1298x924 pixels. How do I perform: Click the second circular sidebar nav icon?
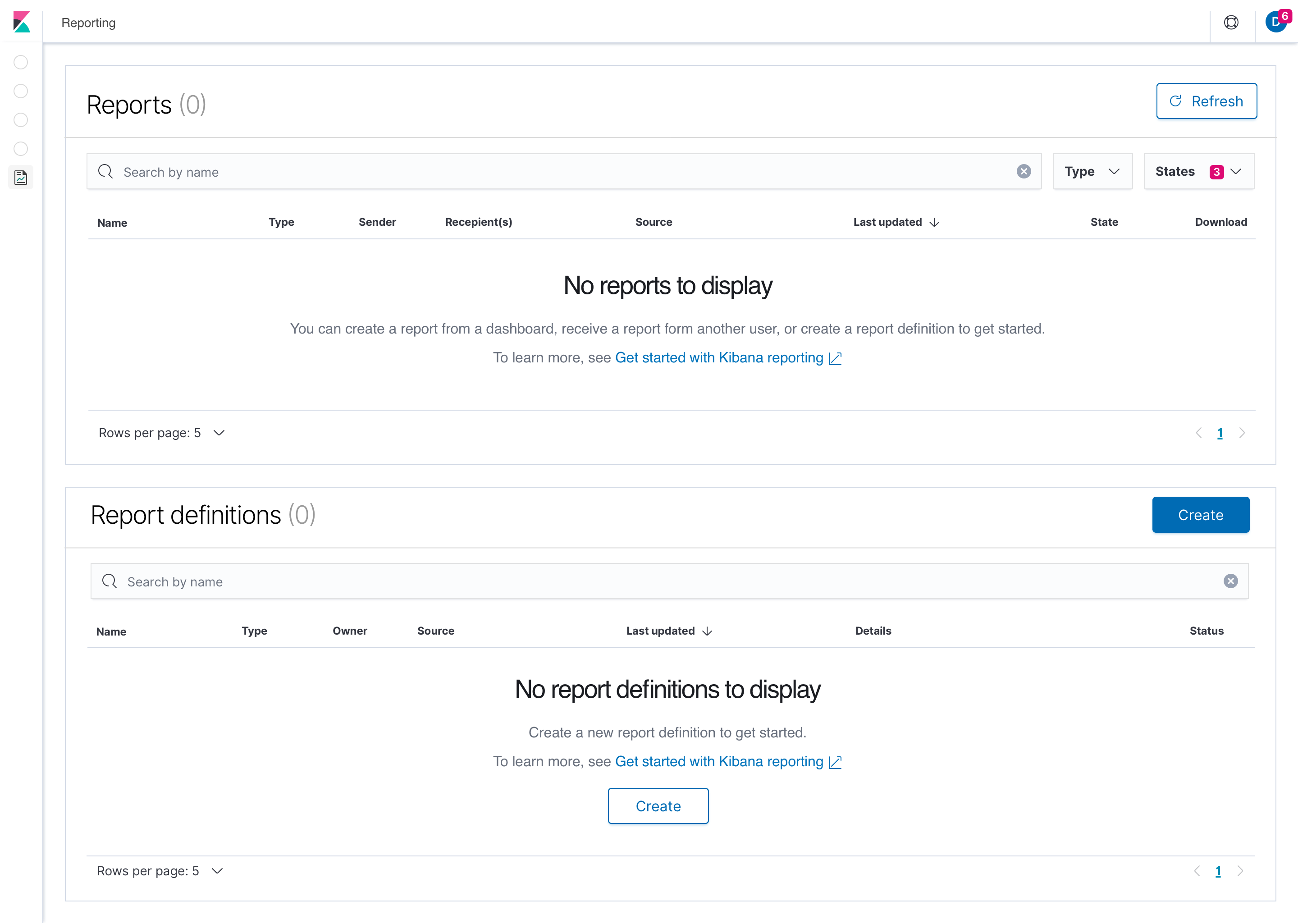pos(20,91)
